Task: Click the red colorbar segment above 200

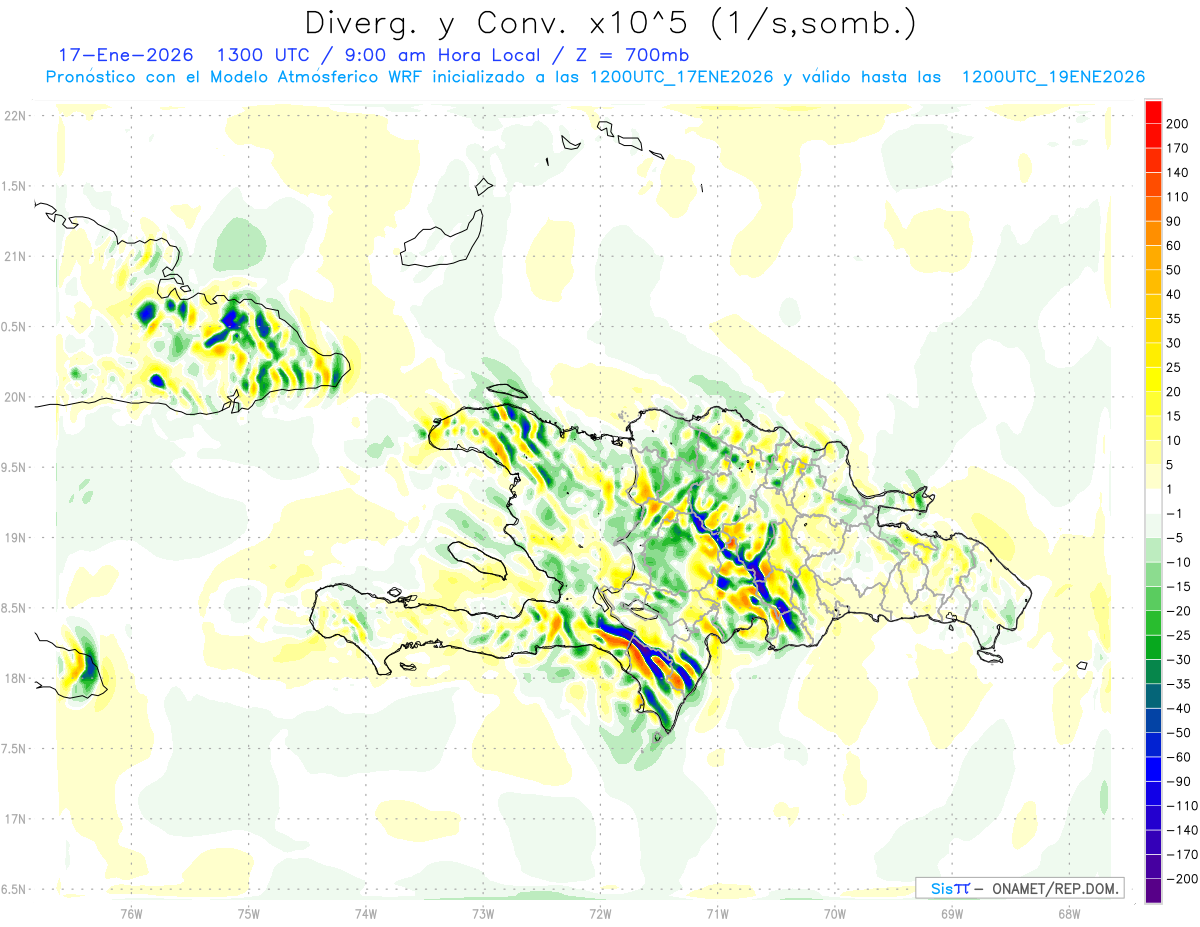Action: [x=1153, y=112]
